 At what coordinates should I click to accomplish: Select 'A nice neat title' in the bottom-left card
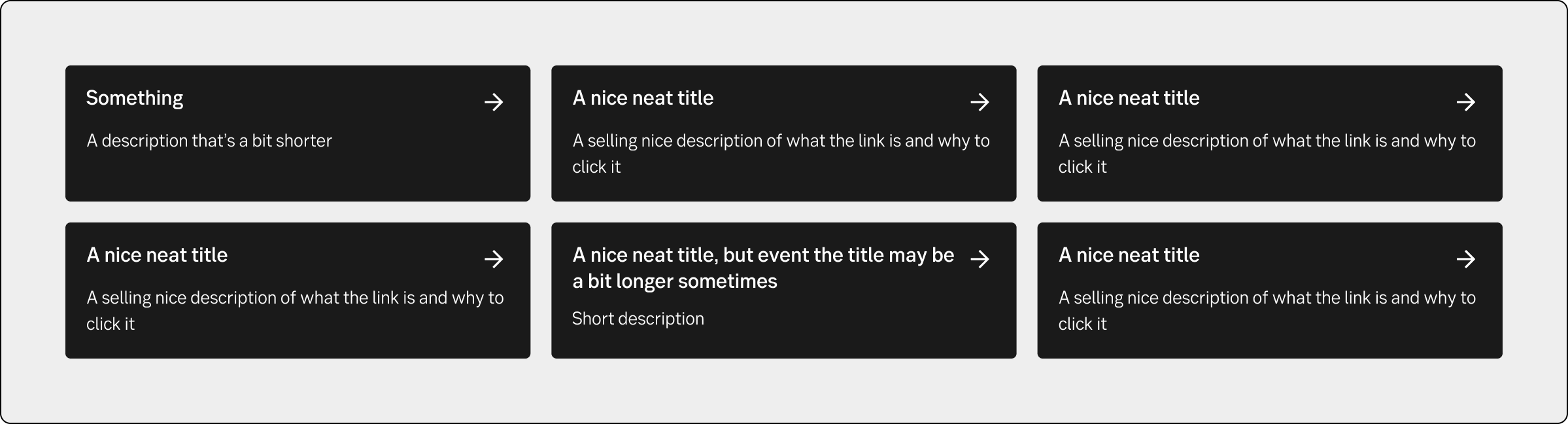(x=157, y=255)
